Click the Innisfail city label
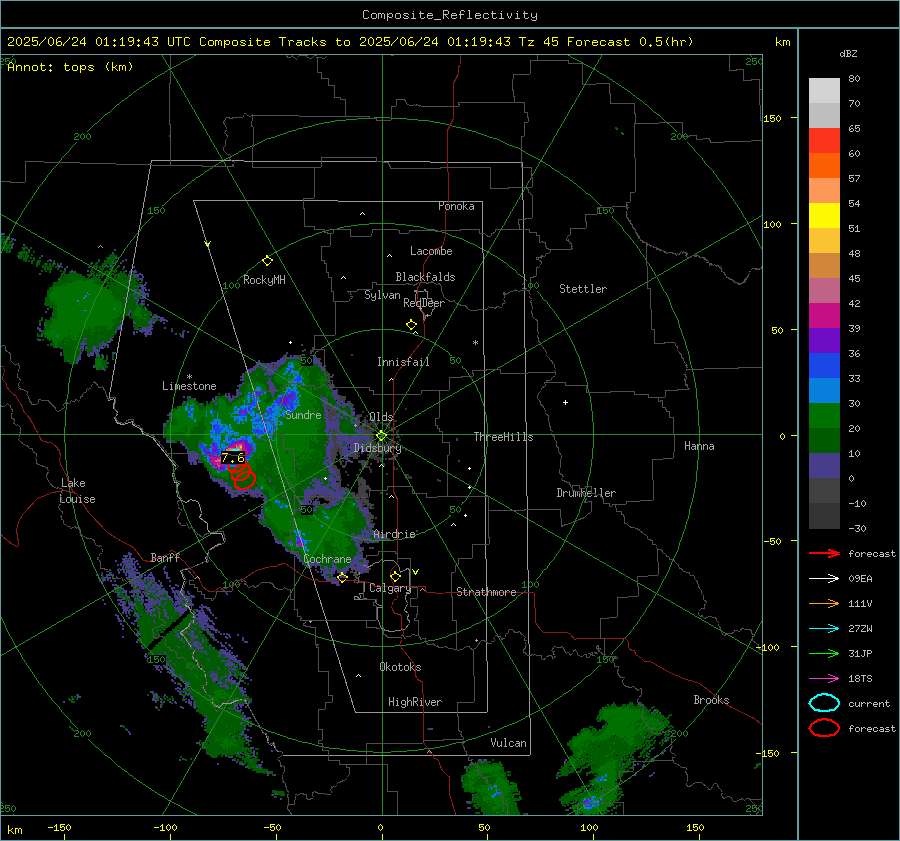The width and height of the screenshot is (900, 841). 403,362
